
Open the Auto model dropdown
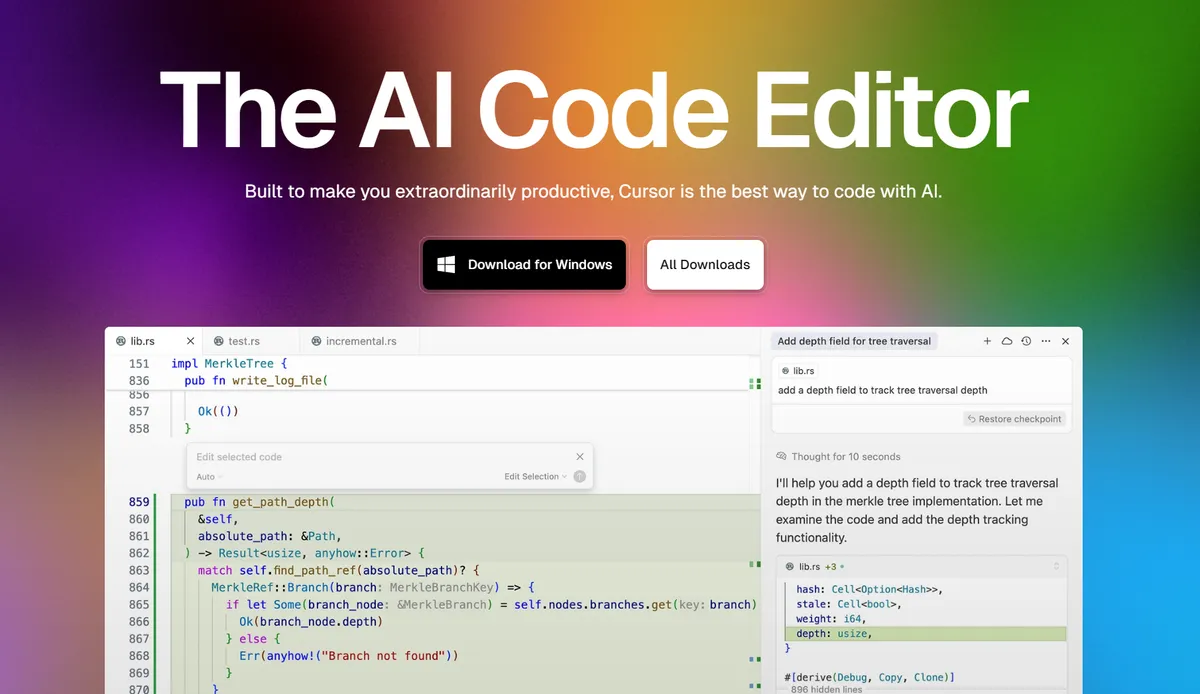point(209,477)
